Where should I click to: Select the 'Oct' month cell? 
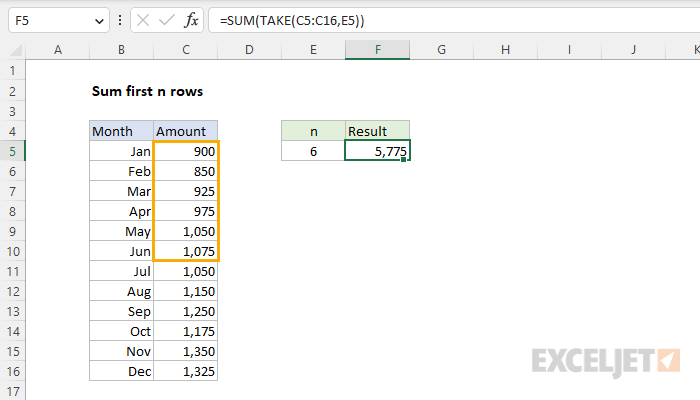(121, 331)
